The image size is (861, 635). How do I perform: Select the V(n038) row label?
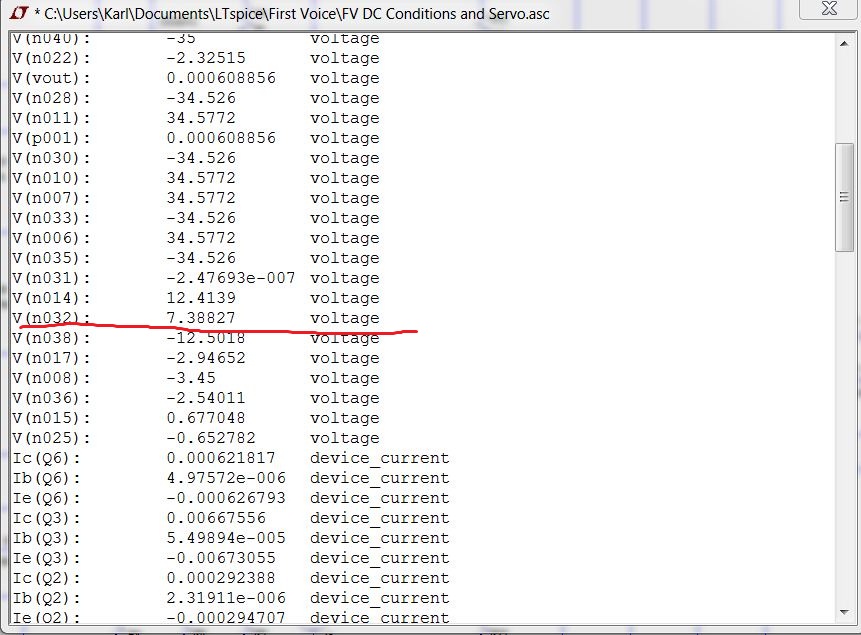click(51, 338)
